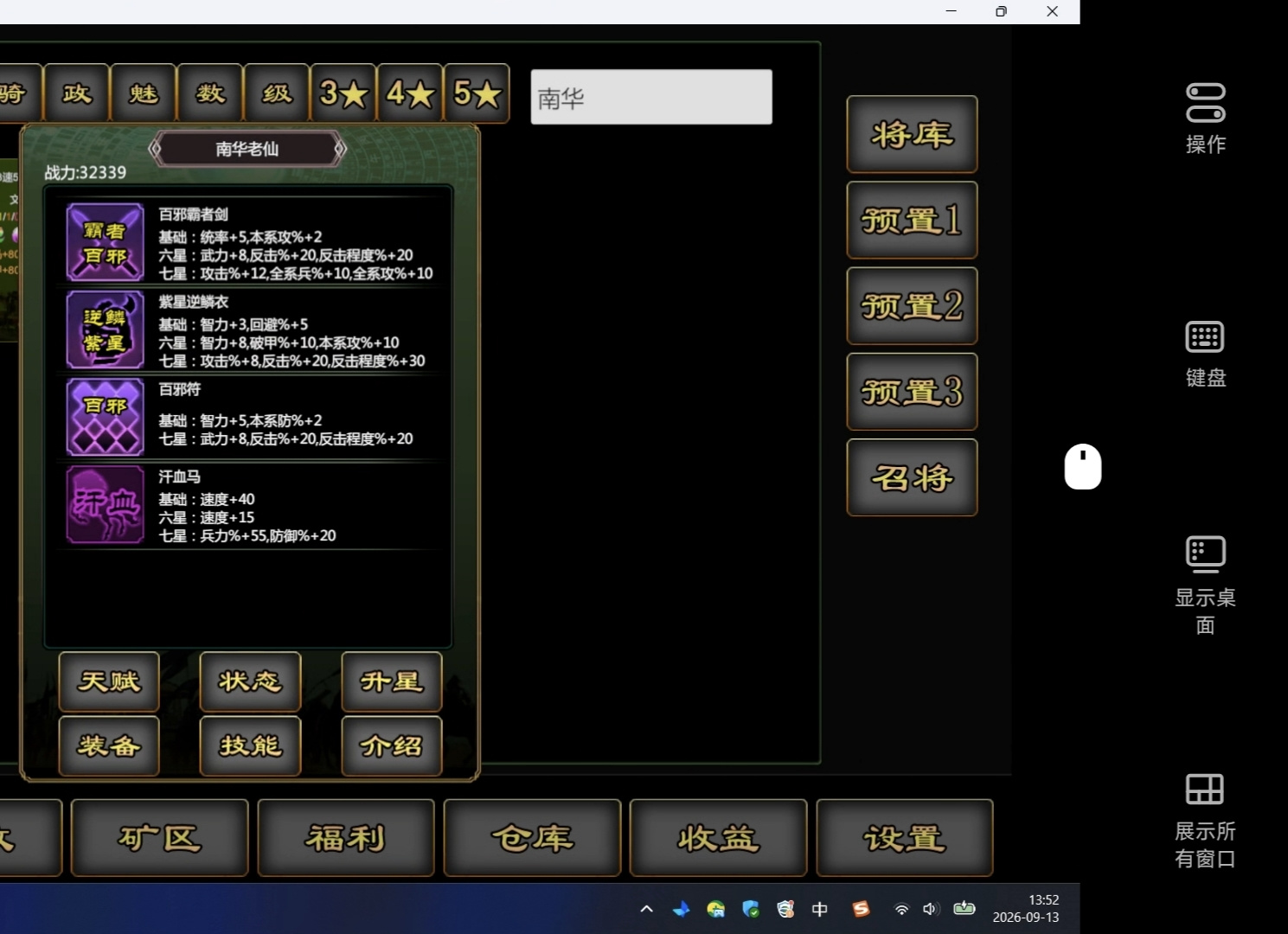Filter heroes by 4★ tab

pyautogui.click(x=410, y=93)
